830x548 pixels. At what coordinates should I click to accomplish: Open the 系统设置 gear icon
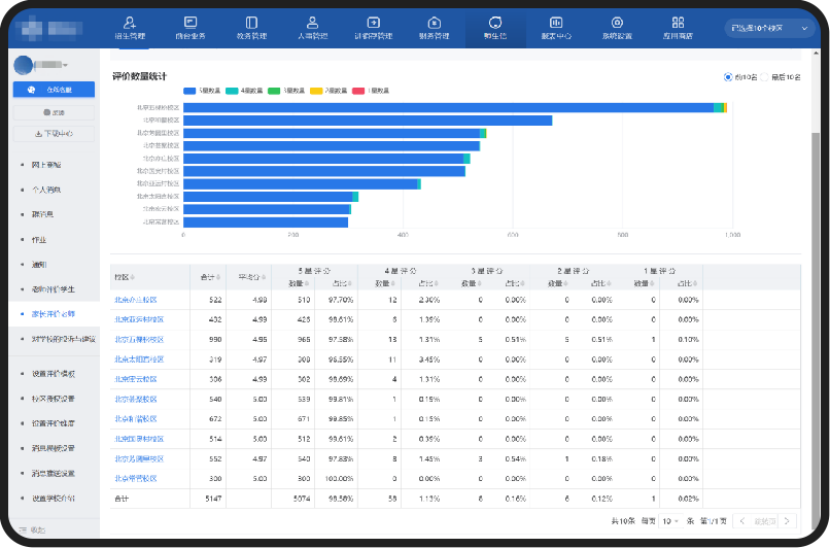617,26
